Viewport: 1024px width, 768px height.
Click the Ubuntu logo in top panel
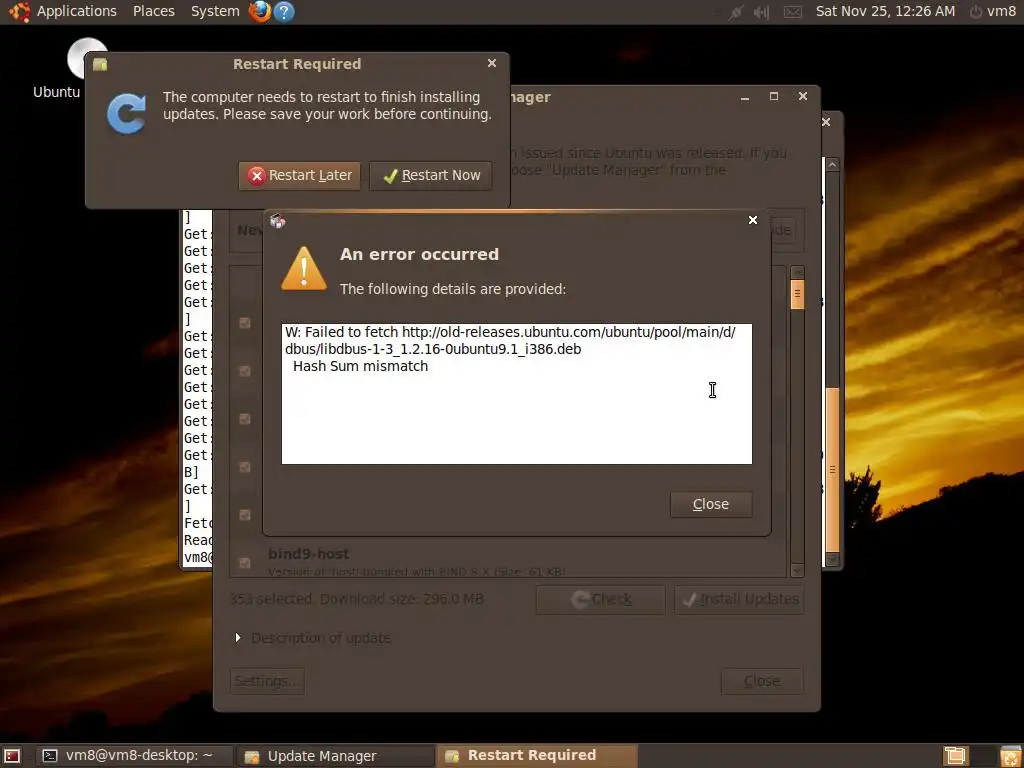[x=19, y=11]
